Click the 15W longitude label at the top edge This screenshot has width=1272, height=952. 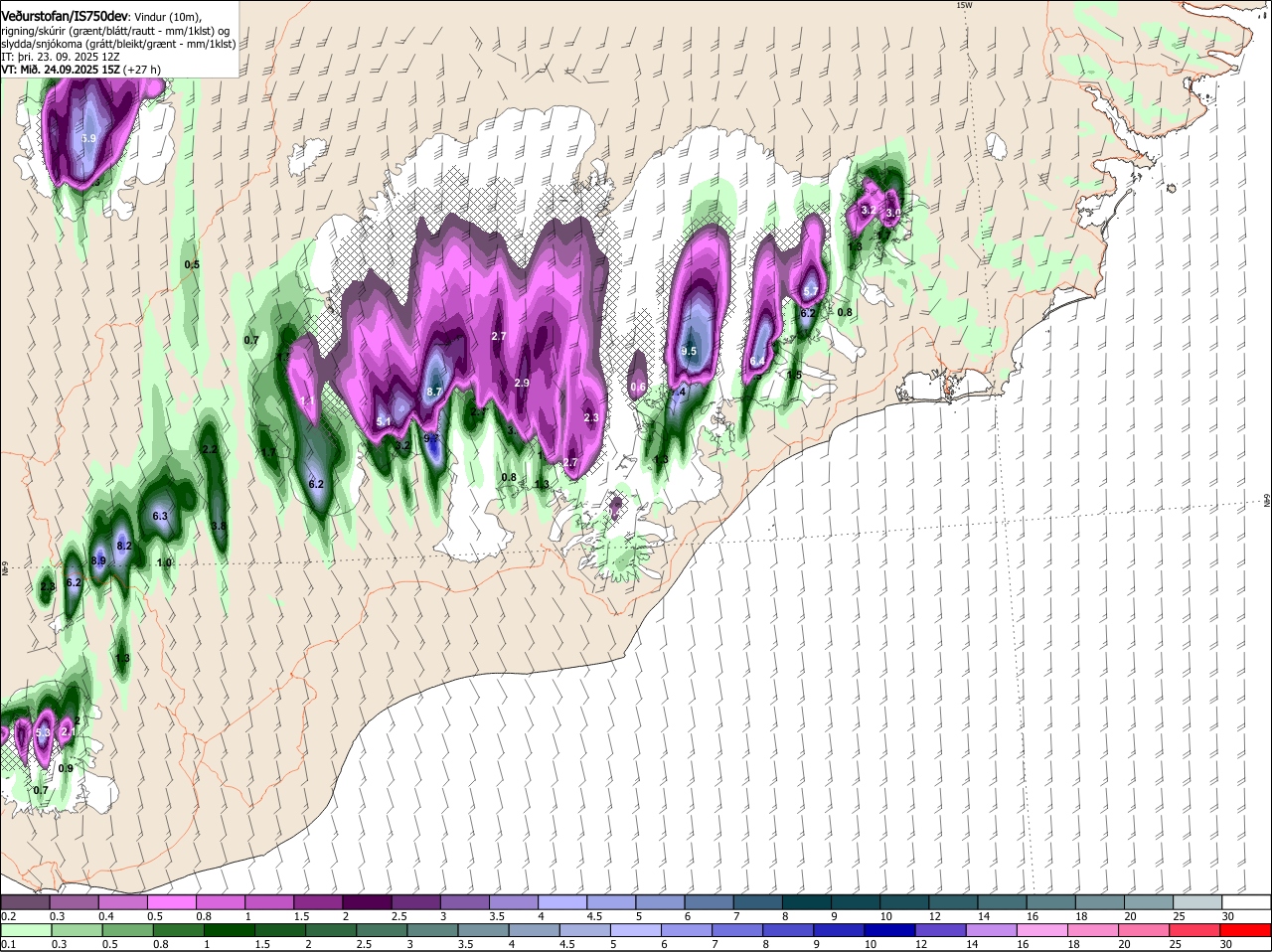963,5
